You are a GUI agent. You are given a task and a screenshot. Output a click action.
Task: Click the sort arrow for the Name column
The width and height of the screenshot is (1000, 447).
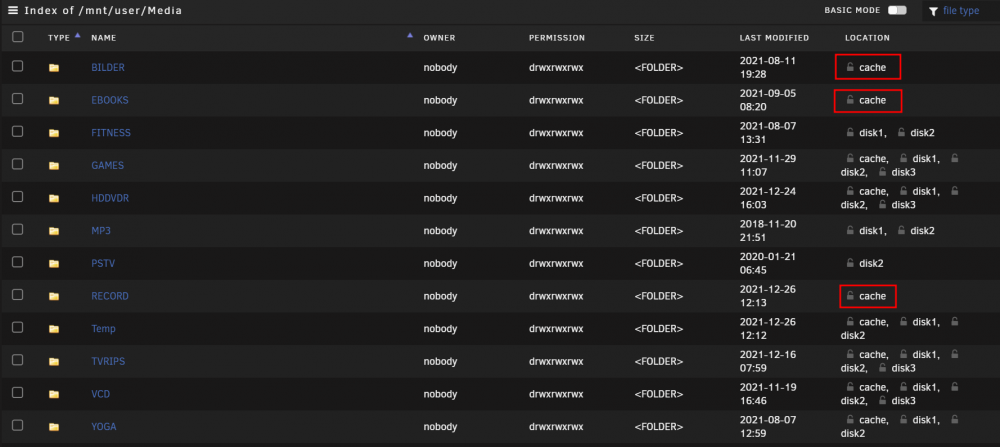[x=410, y=36]
